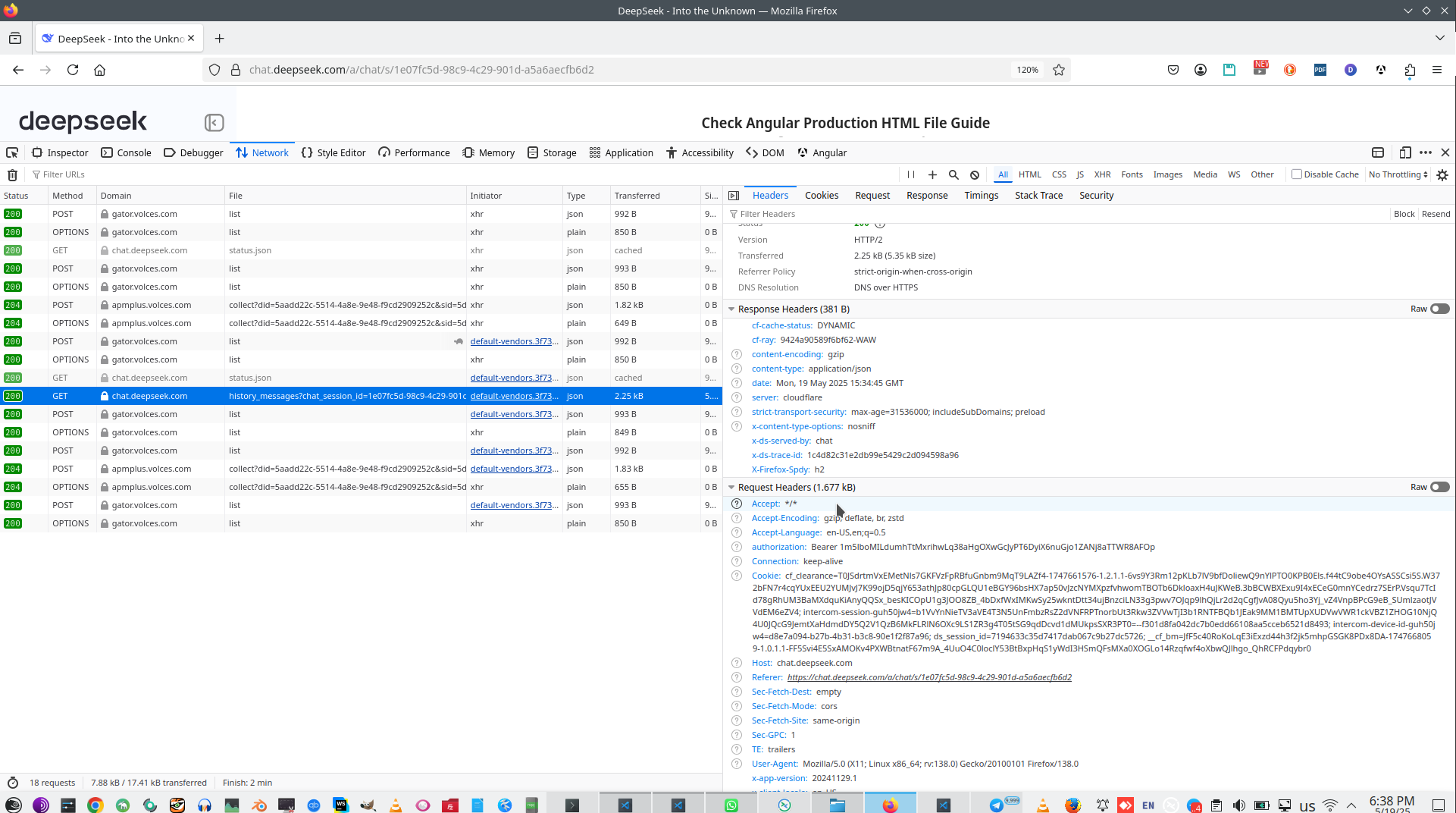Open the Extensions puzzle icon

pos(1410,70)
